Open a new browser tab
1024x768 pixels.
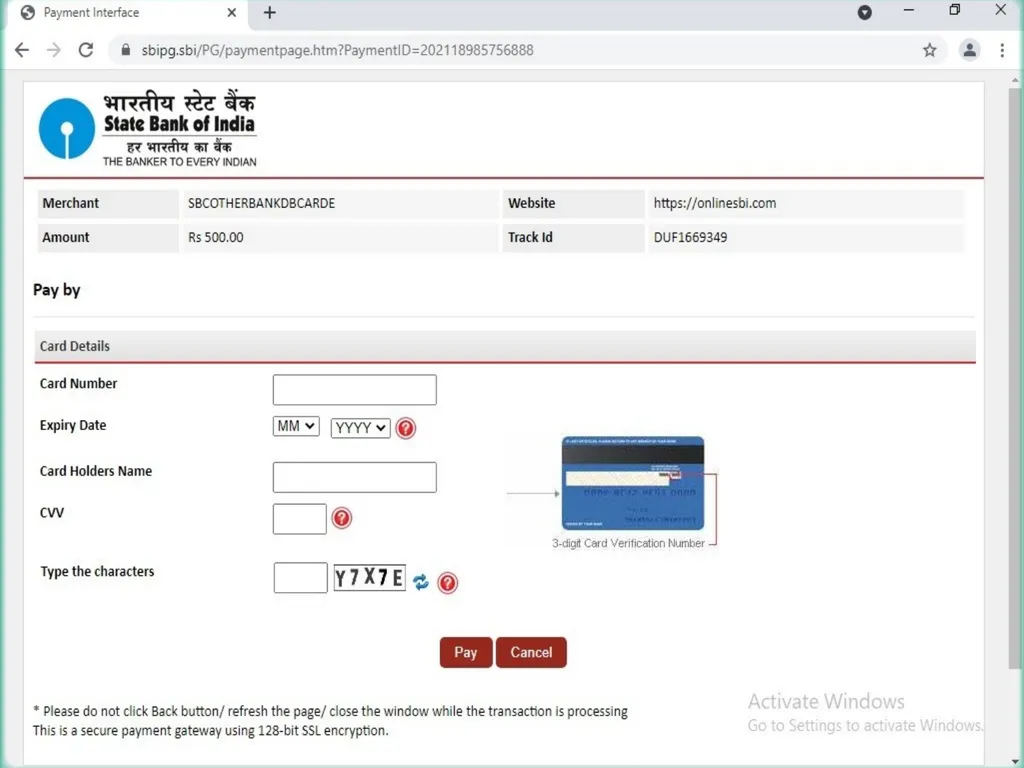coord(270,12)
